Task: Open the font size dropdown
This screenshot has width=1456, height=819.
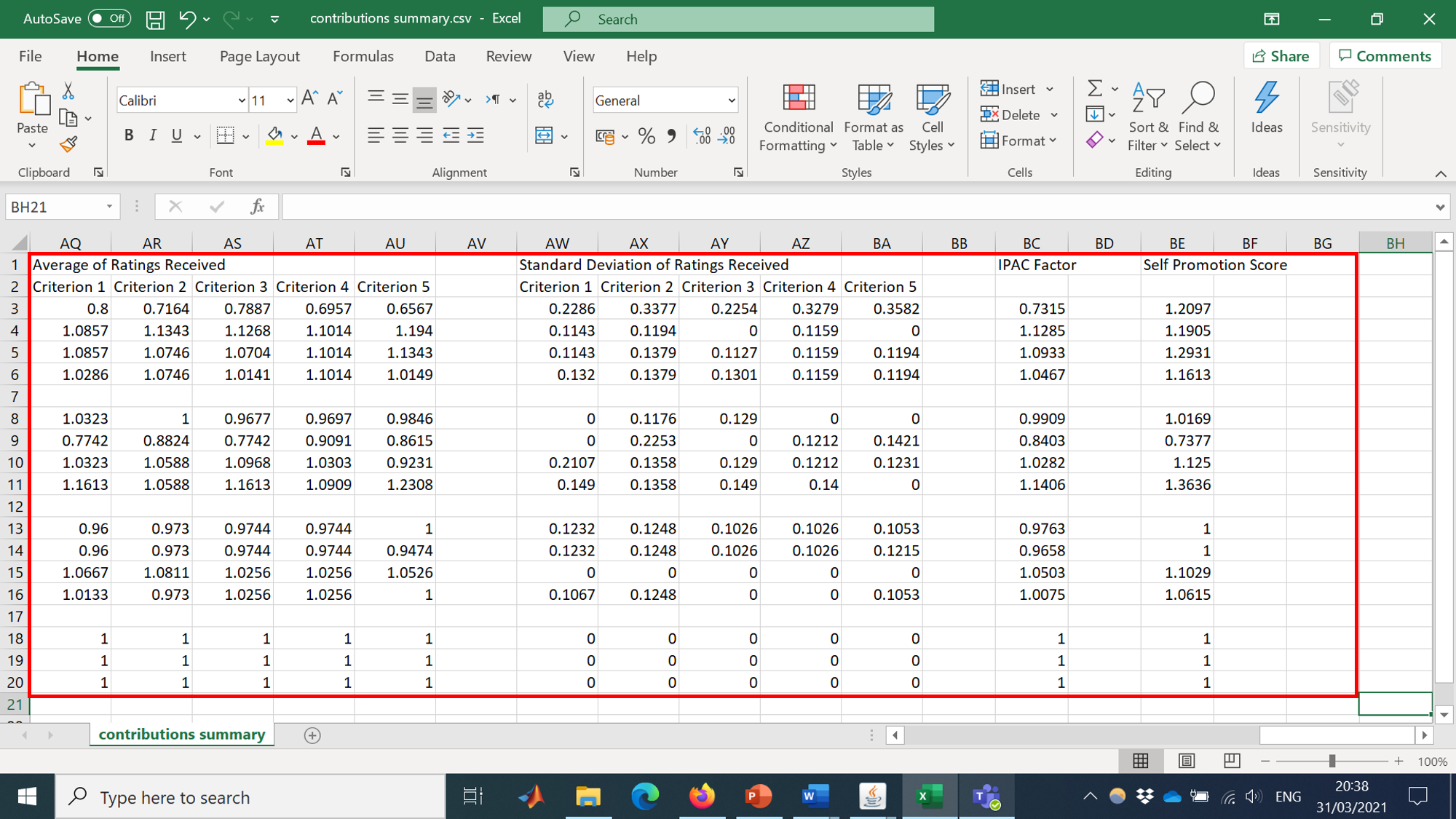Action: (x=290, y=100)
